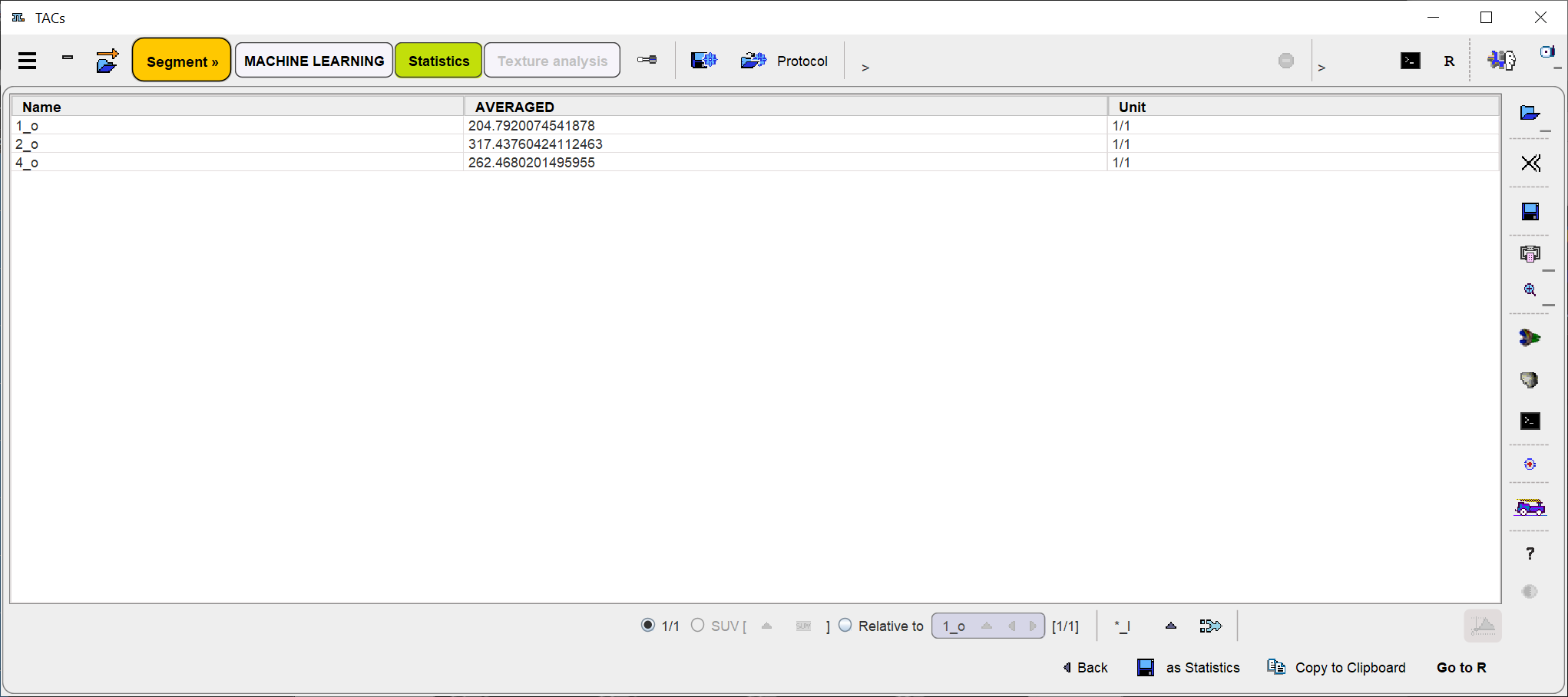
Task: Click the Protocol button label
Action: [x=802, y=61]
